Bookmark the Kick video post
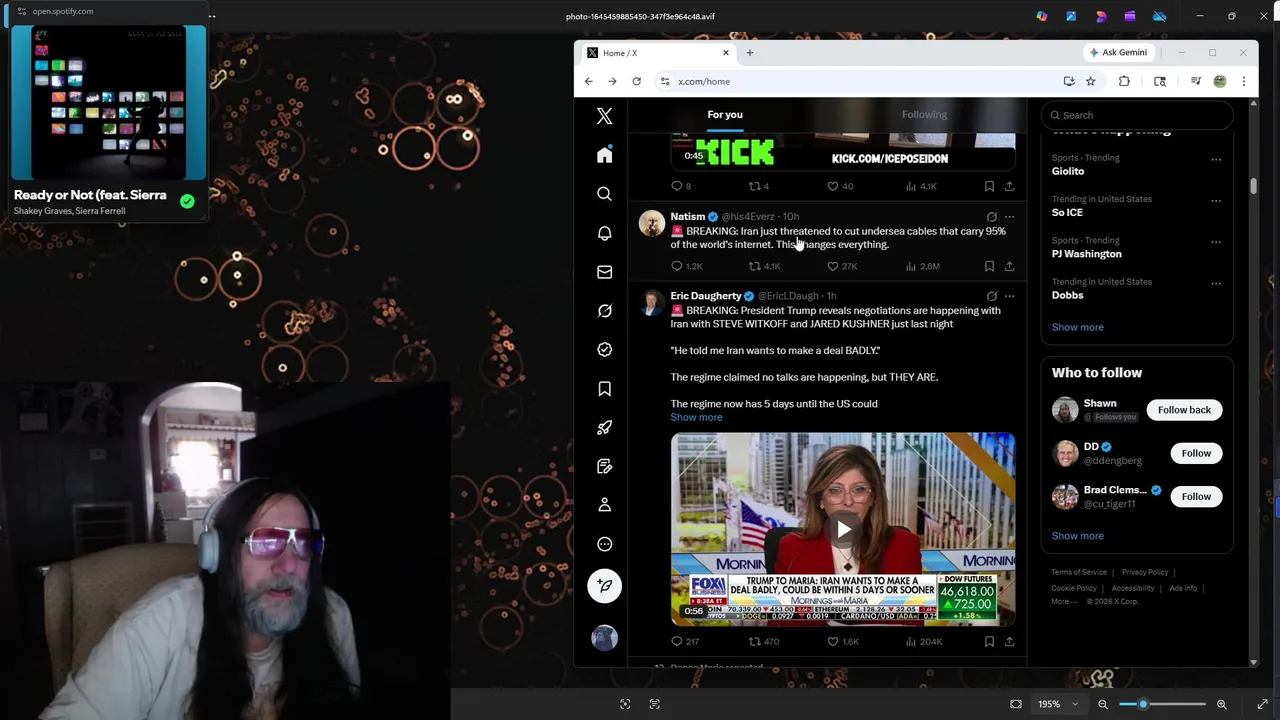Image resolution: width=1280 pixels, height=720 pixels. coord(989,186)
